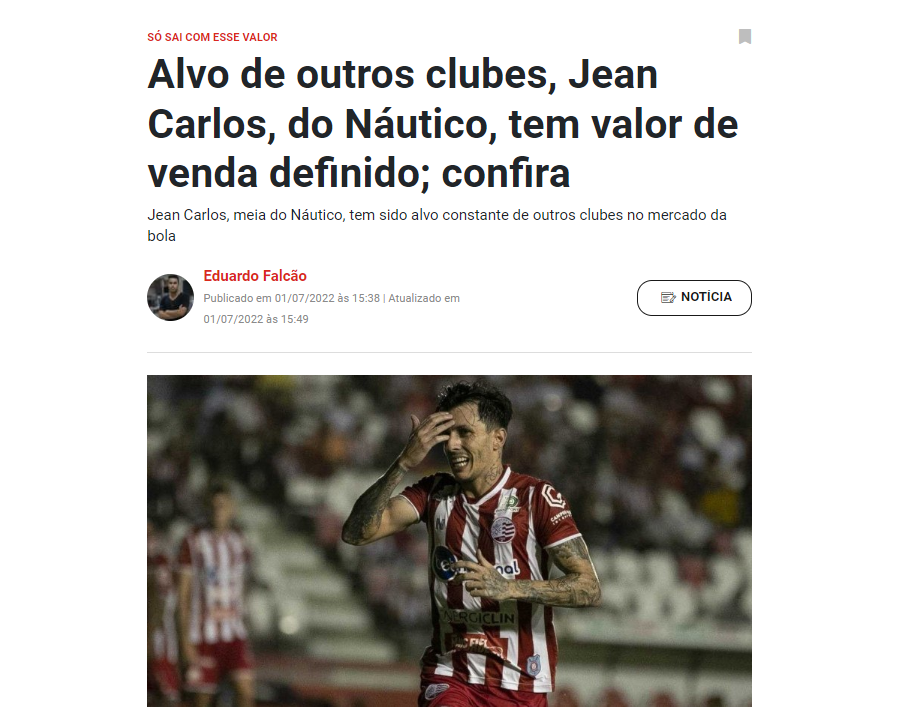Open author link Eduardo Falcão

pyautogui.click(x=255, y=276)
